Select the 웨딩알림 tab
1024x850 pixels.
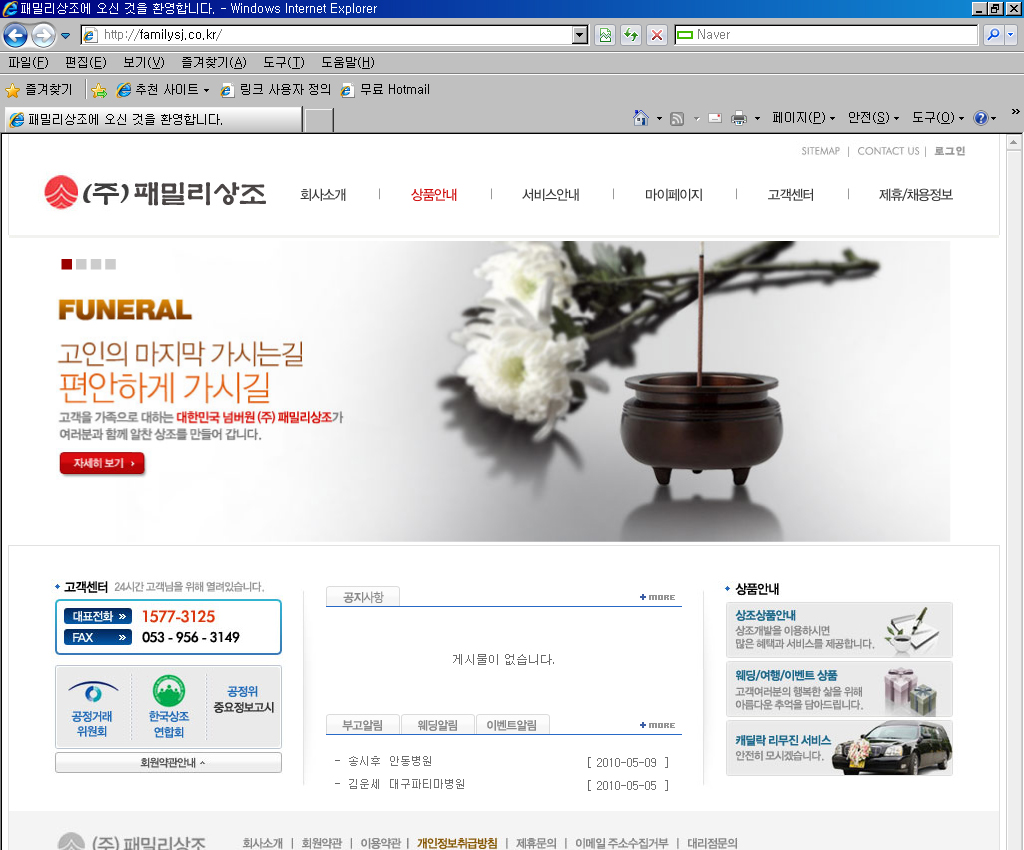click(x=438, y=725)
